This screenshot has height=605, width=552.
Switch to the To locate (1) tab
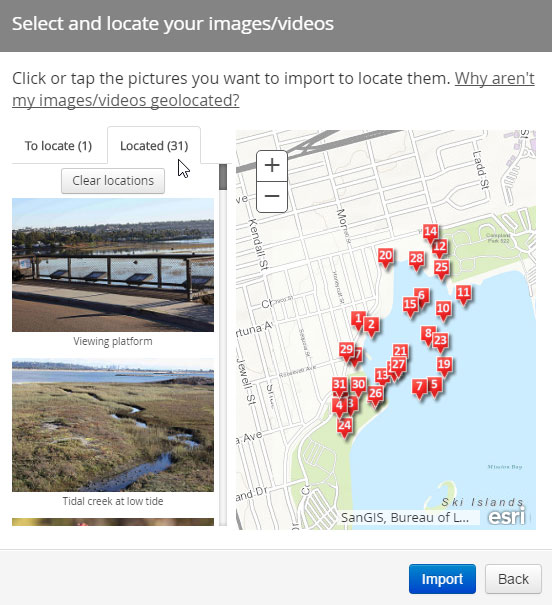click(59, 146)
